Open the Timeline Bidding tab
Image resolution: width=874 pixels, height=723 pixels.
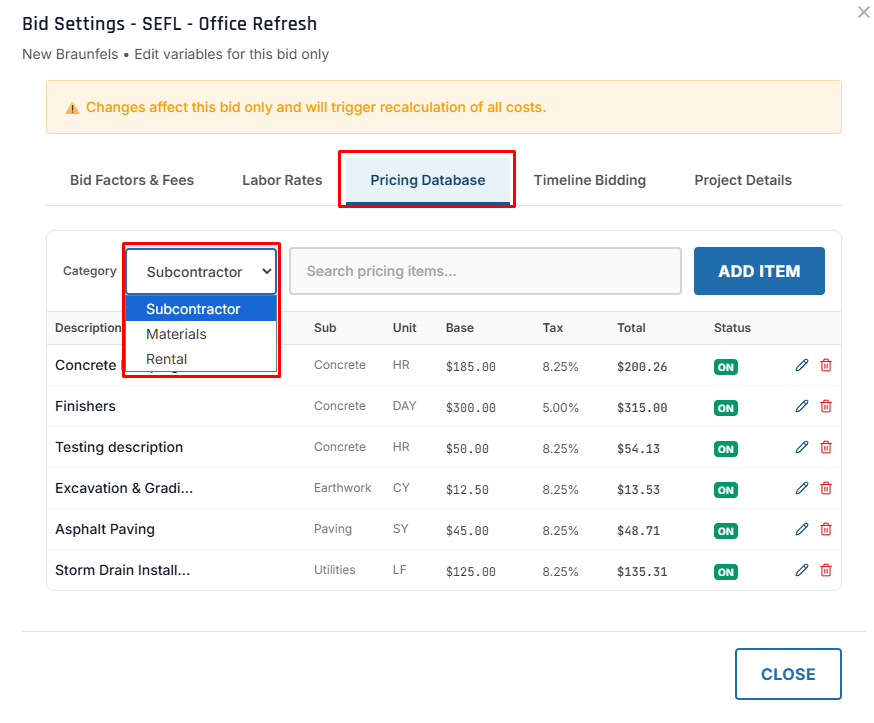click(x=590, y=180)
